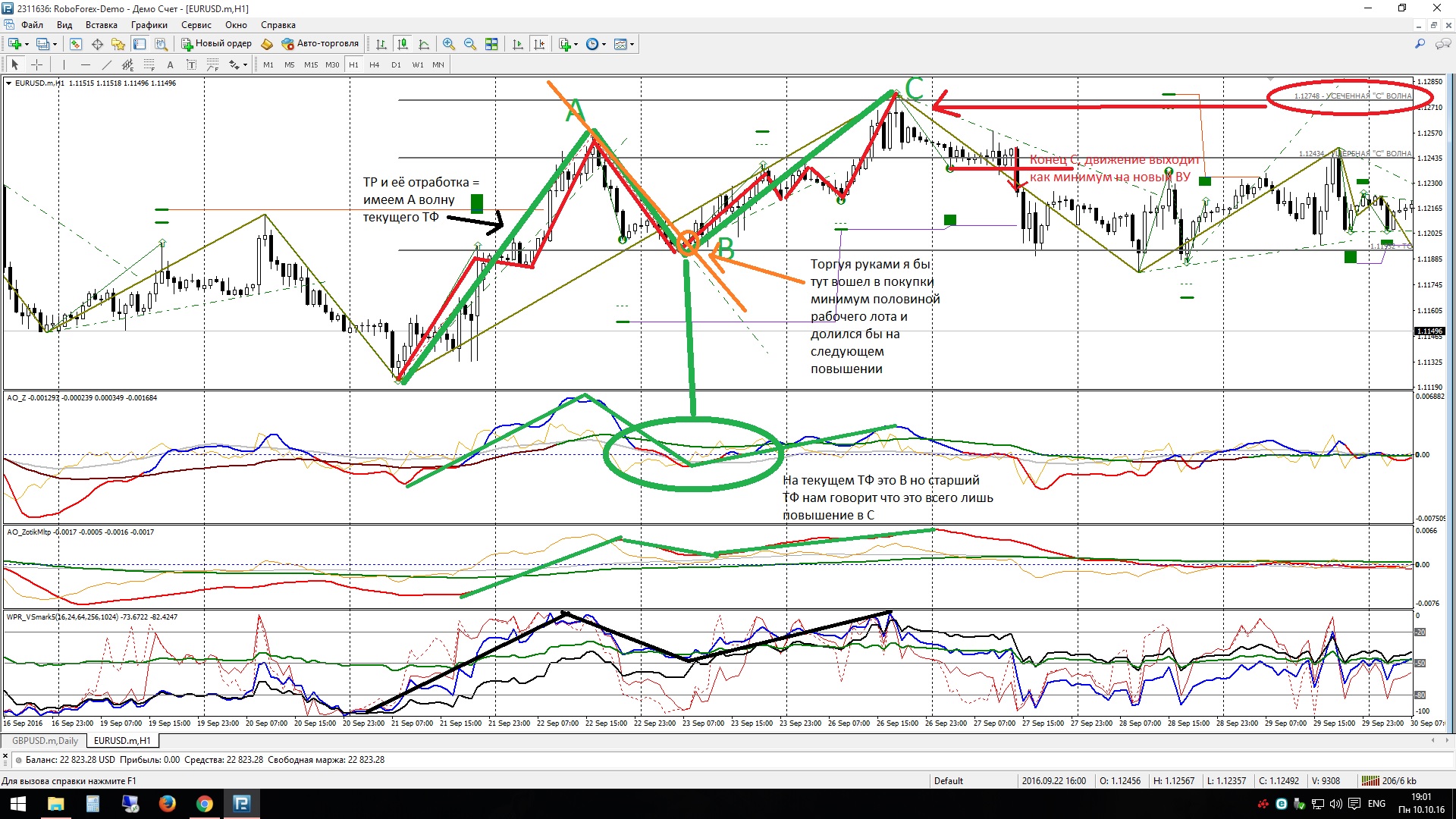Click triangle beside EURUSD.m,H1 chart title
Image resolution: width=1456 pixels, height=819 pixels.
pos(9,83)
